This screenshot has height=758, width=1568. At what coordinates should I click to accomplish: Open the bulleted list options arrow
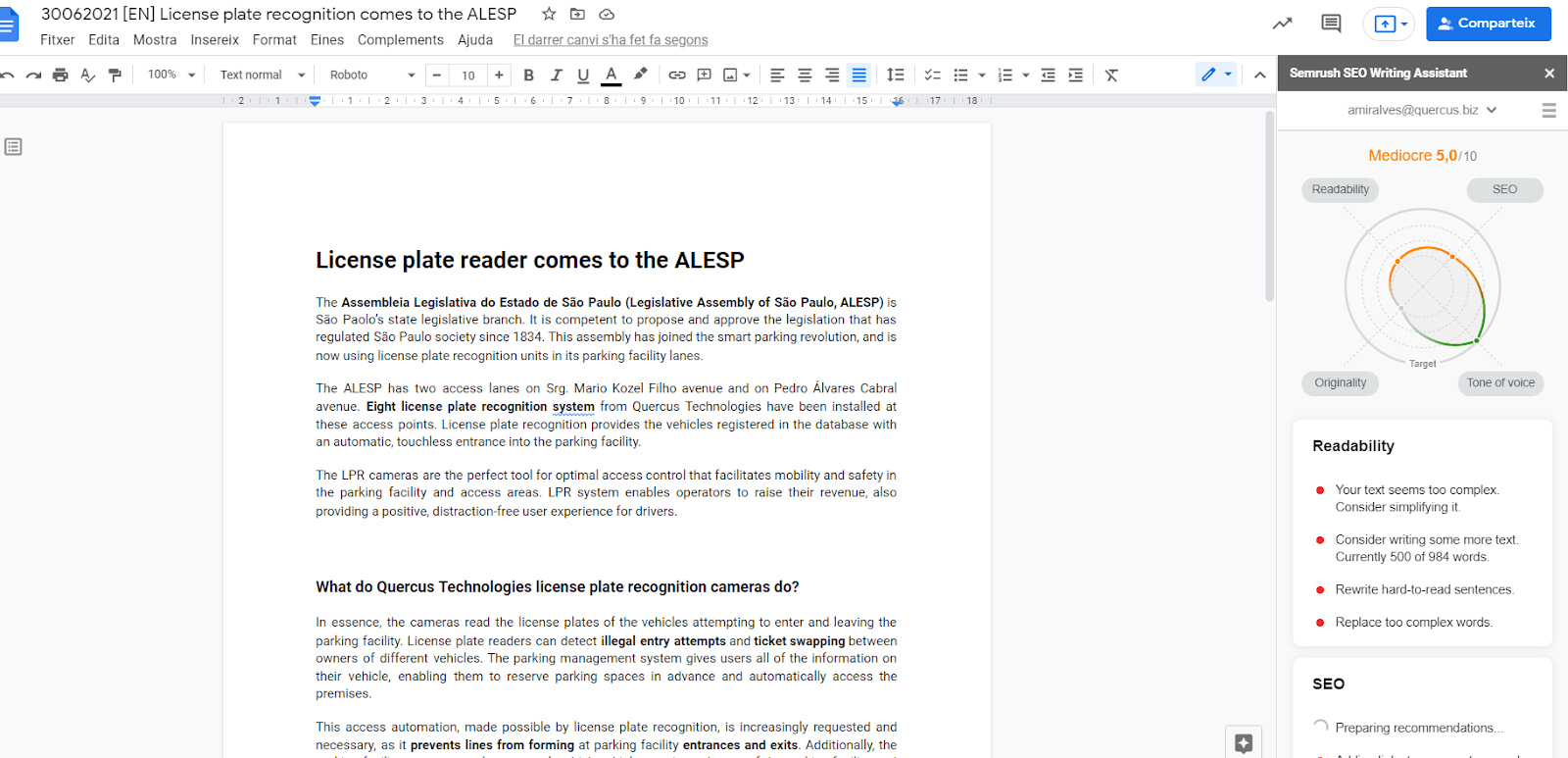tap(982, 75)
